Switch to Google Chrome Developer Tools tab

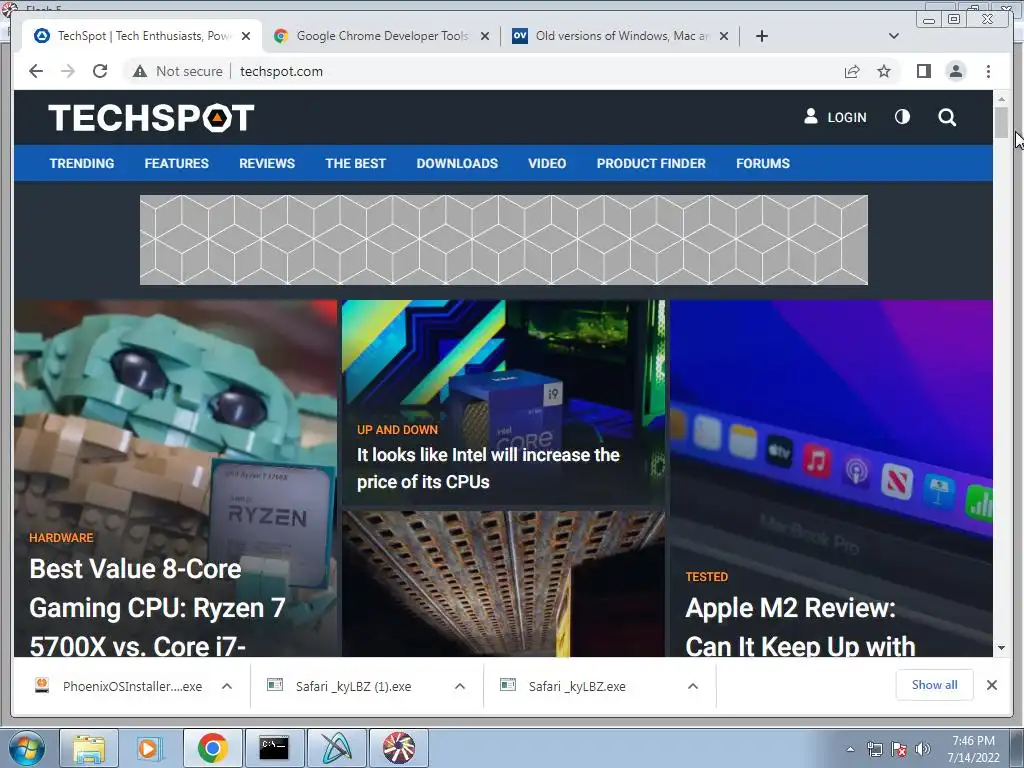(382, 36)
